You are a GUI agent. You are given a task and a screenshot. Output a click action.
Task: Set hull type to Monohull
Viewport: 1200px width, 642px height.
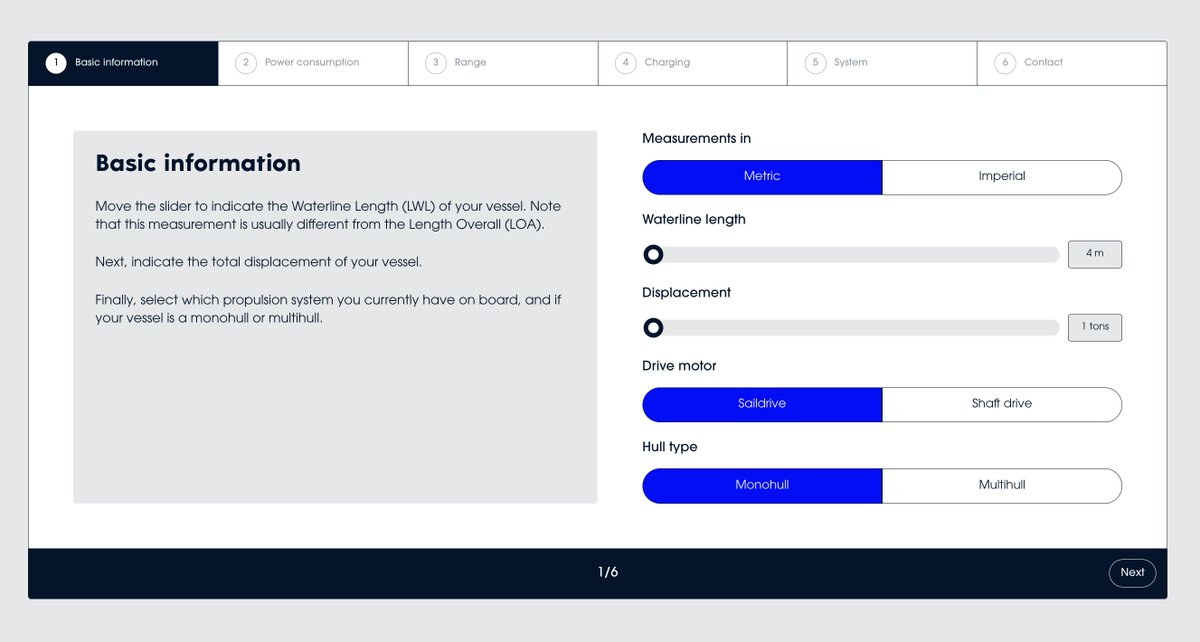pos(762,485)
